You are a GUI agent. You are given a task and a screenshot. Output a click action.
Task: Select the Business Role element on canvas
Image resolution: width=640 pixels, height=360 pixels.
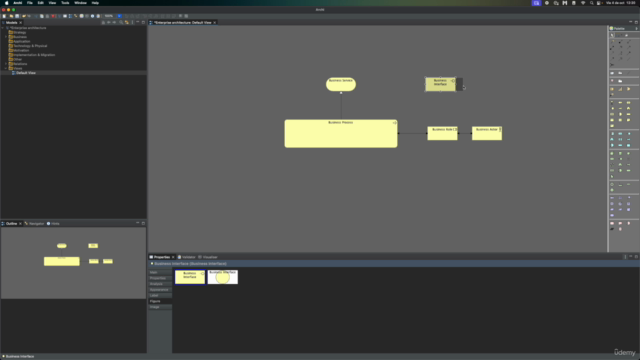click(442, 133)
